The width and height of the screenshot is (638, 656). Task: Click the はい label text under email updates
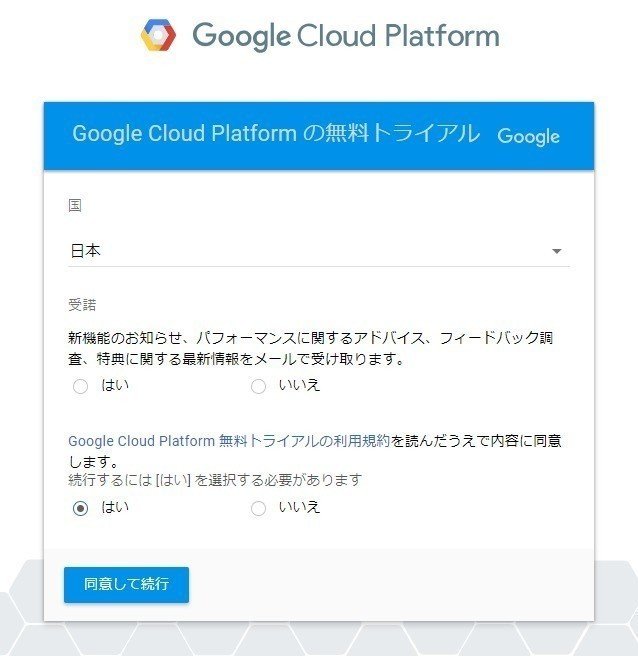pyautogui.click(x=115, y=386)
